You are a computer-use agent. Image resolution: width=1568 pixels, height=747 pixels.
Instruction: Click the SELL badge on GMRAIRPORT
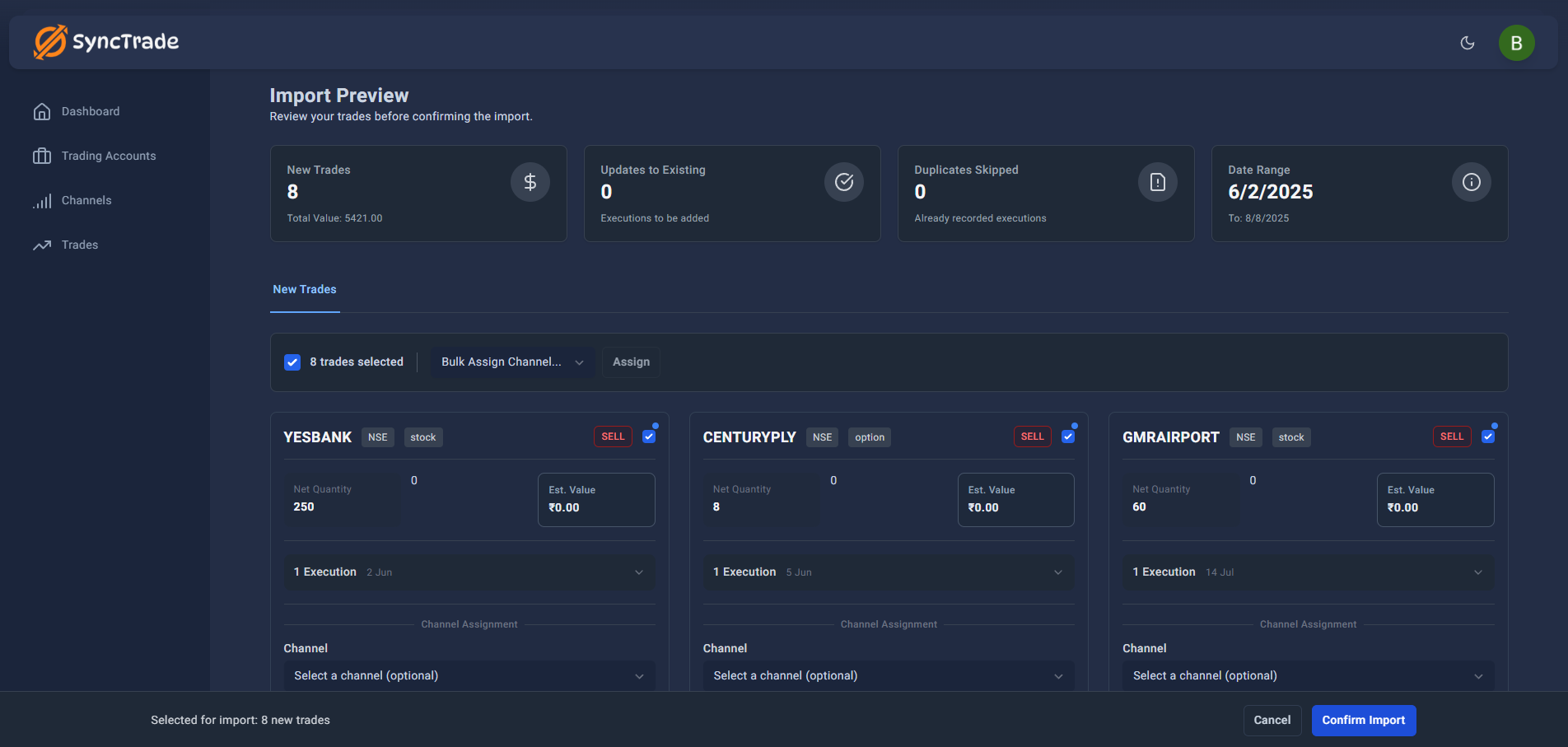(x=1451, y=437)
